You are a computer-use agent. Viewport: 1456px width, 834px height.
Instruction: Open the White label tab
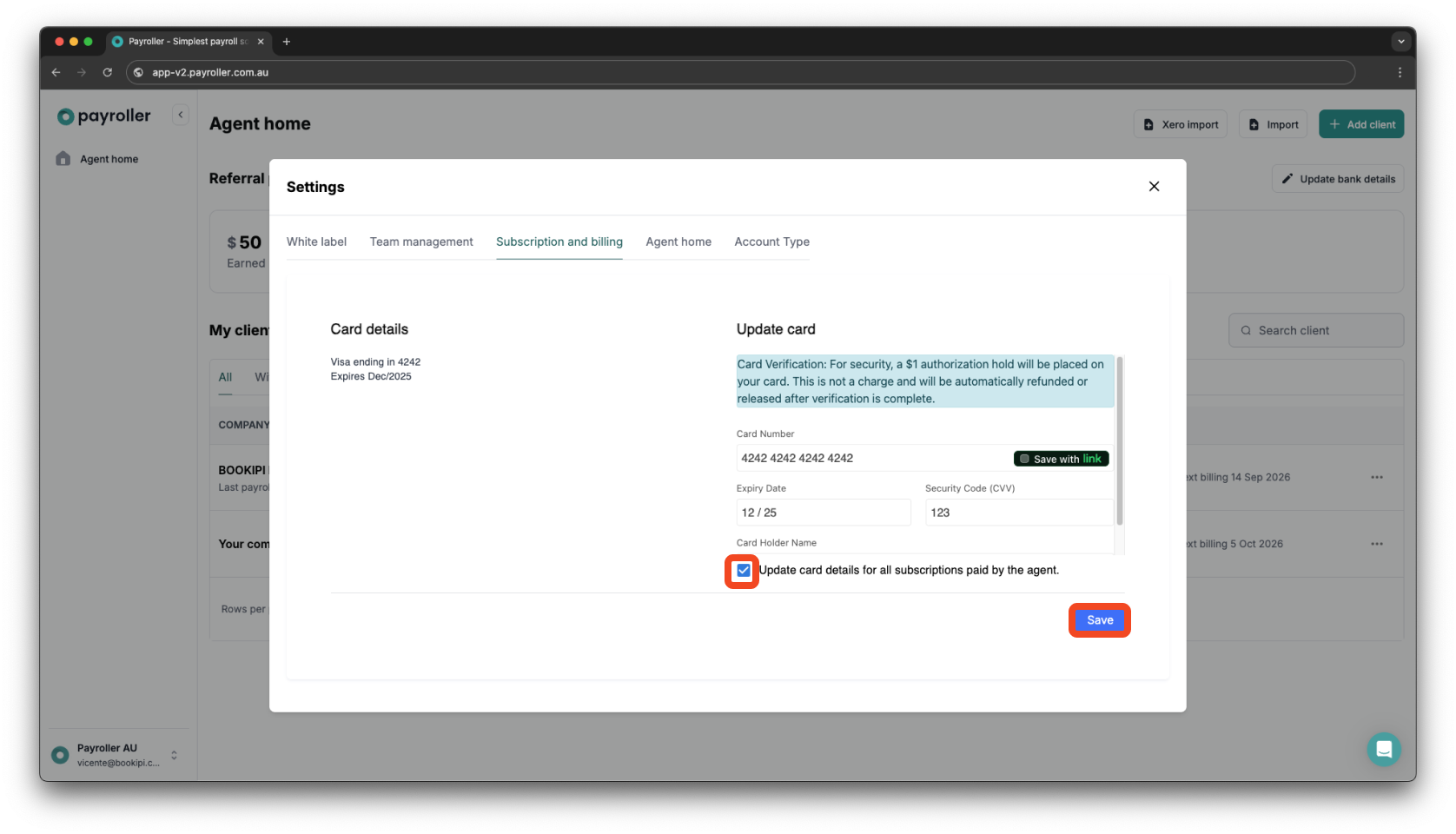316,242
